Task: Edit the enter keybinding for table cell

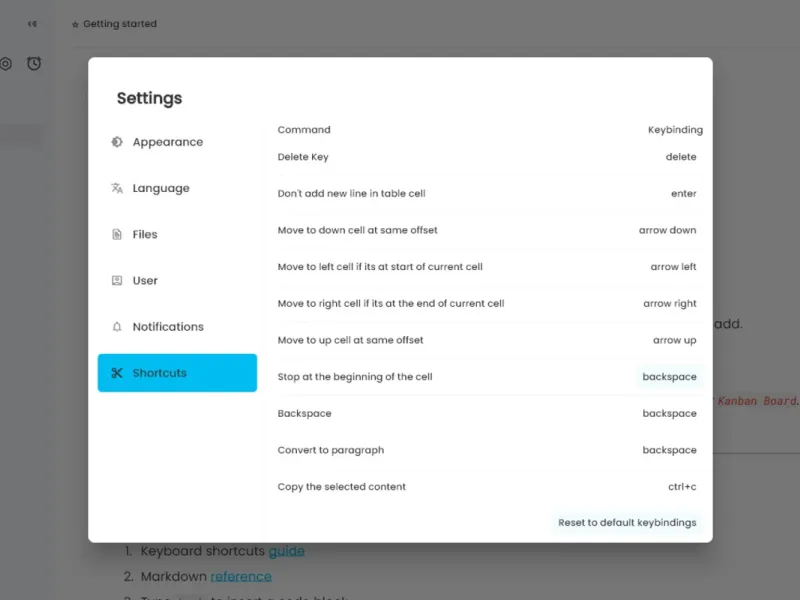Action: pos(683,193)
